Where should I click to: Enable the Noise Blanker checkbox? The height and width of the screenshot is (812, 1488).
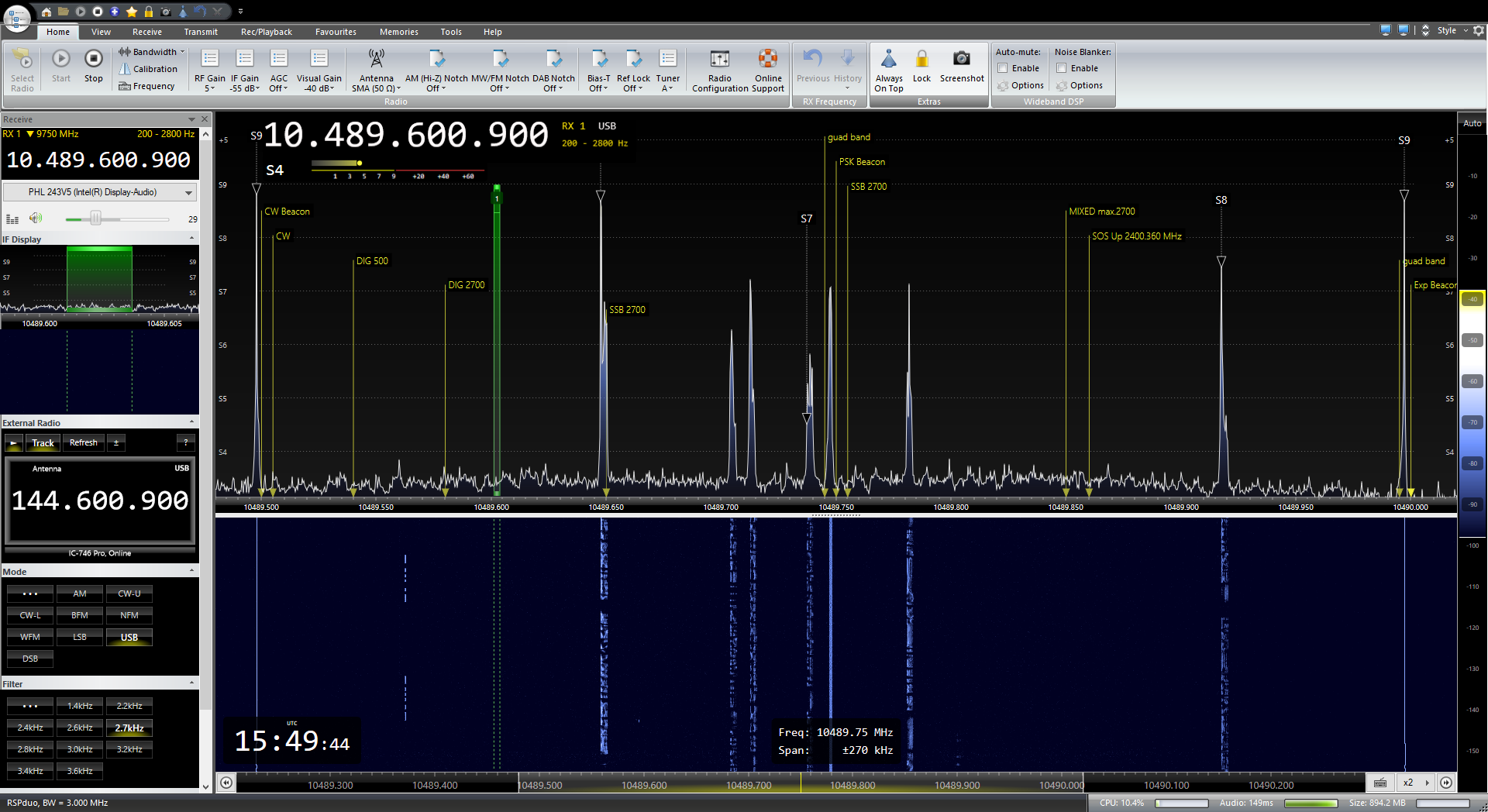point(1062,68)
